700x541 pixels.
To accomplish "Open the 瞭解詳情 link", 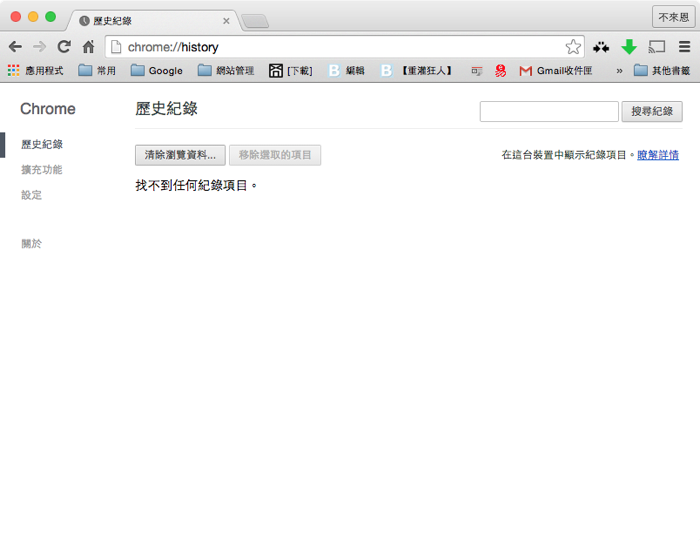I will [658, 155].
